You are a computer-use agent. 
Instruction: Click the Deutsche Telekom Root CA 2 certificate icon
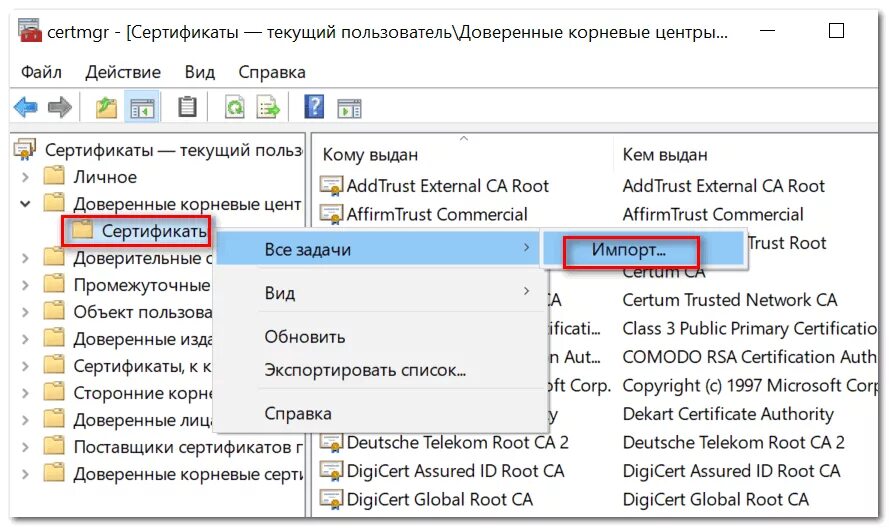[x=331, y=442]
